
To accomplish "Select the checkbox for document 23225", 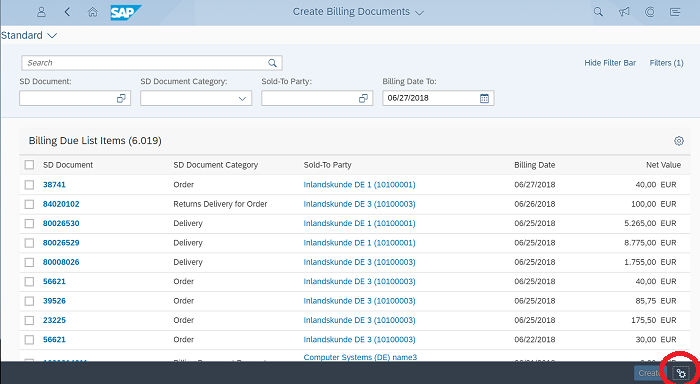I will tap(29, 320).
